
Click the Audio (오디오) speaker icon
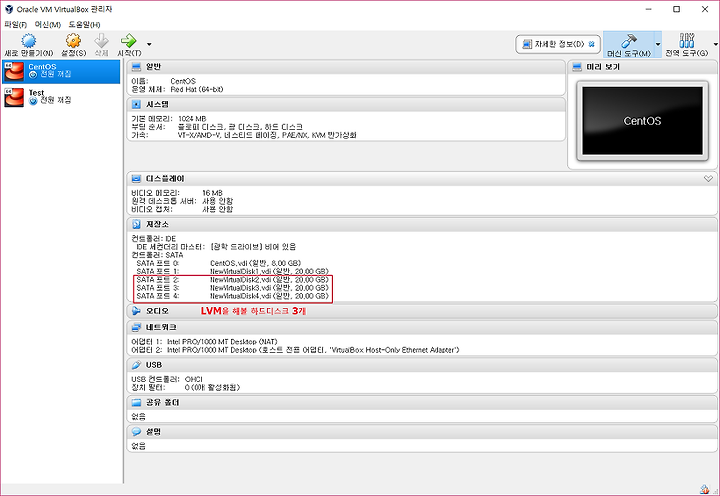[136, 311]
